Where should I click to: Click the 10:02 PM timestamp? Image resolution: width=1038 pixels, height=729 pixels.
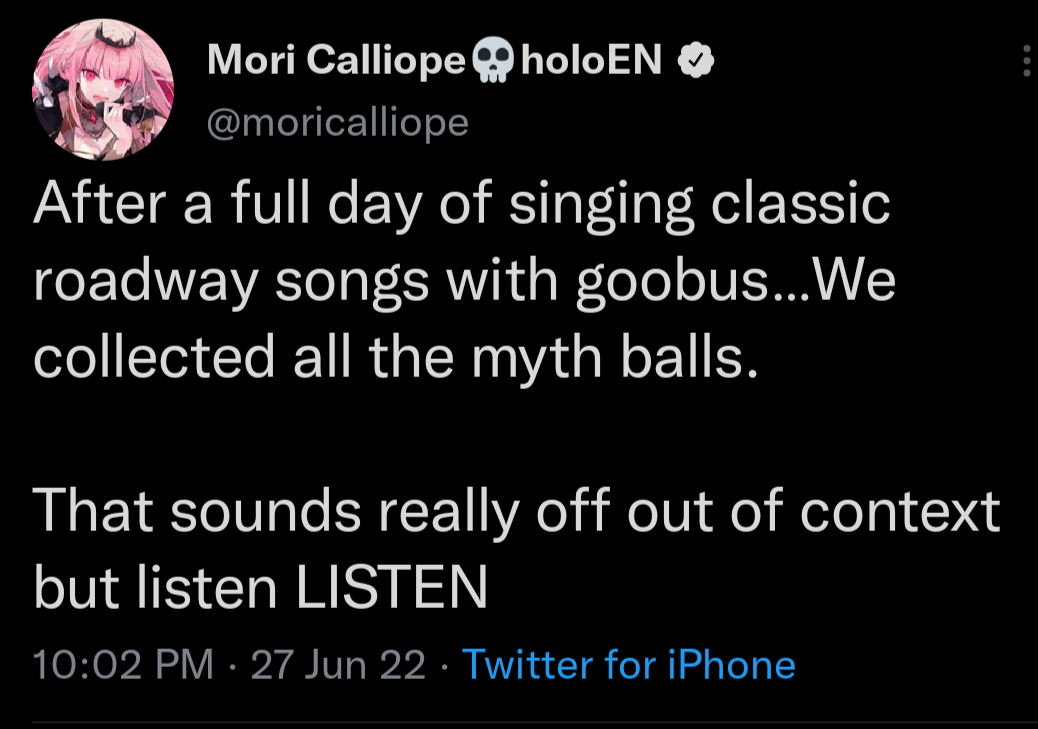point(123,664)
